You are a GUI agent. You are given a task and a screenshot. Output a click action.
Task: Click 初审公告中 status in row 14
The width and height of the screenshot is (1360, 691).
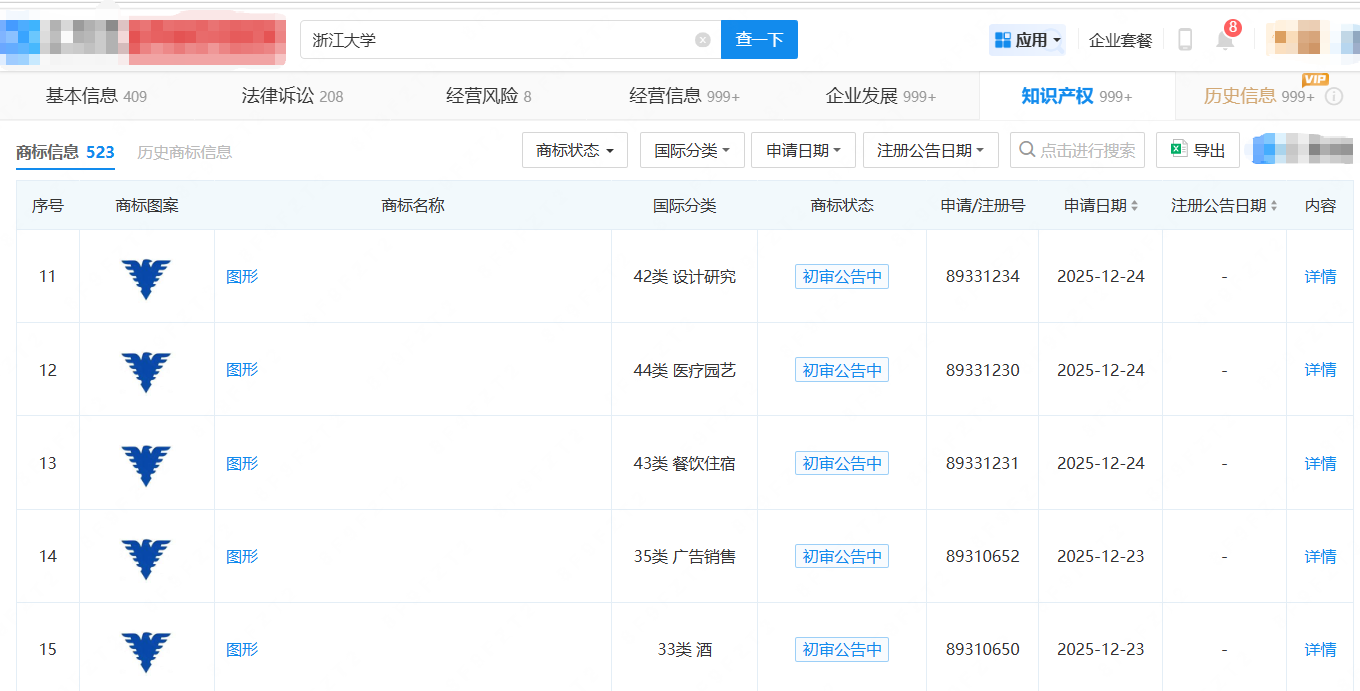[842, 556]
